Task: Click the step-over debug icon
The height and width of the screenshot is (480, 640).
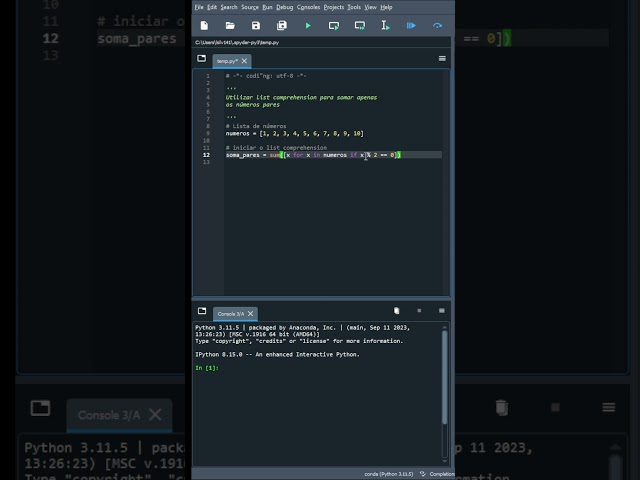Action: (437, 26)
